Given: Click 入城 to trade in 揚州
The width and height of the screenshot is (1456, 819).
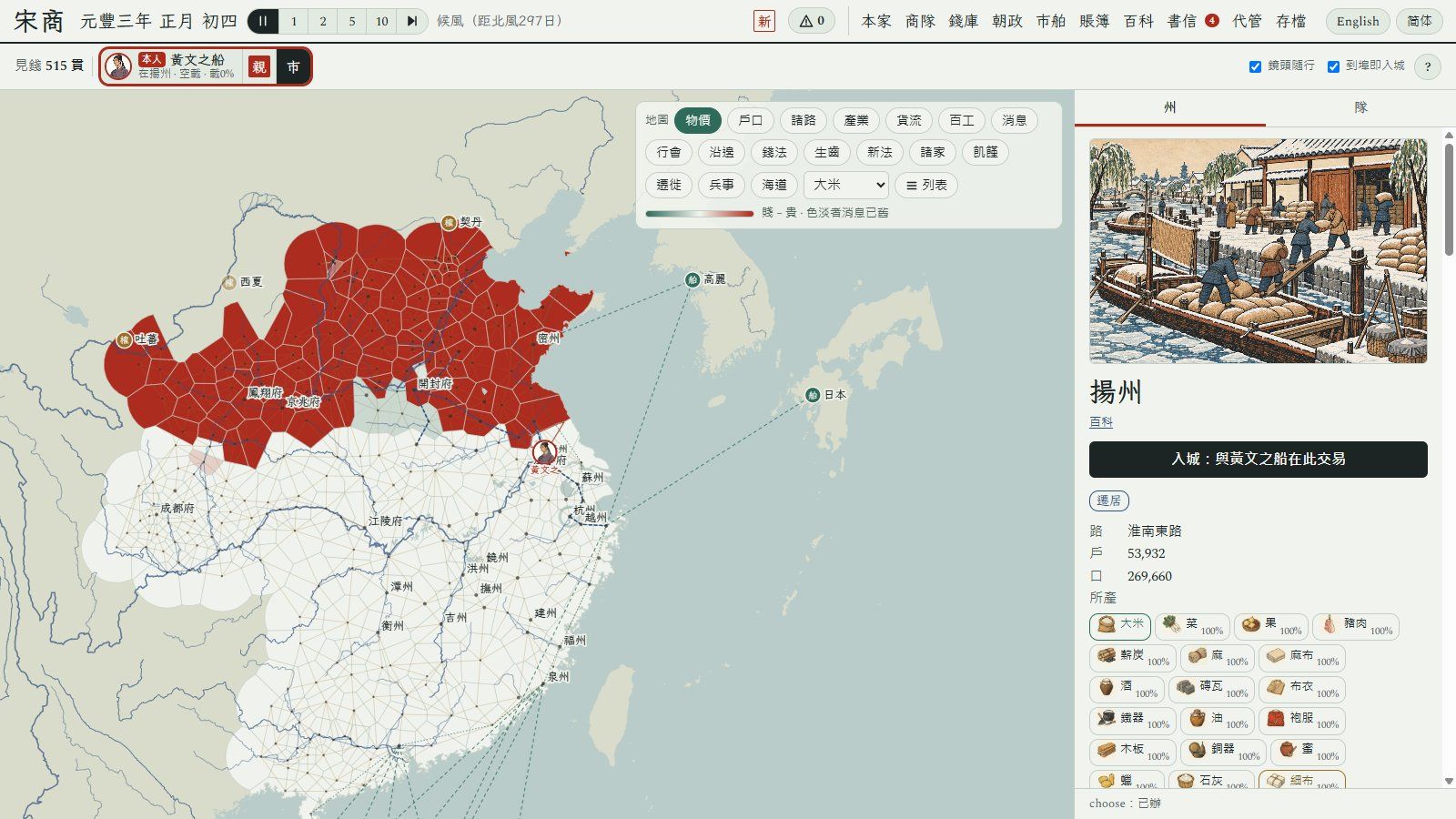Looking at the screenshot, I should [1259, 460].
